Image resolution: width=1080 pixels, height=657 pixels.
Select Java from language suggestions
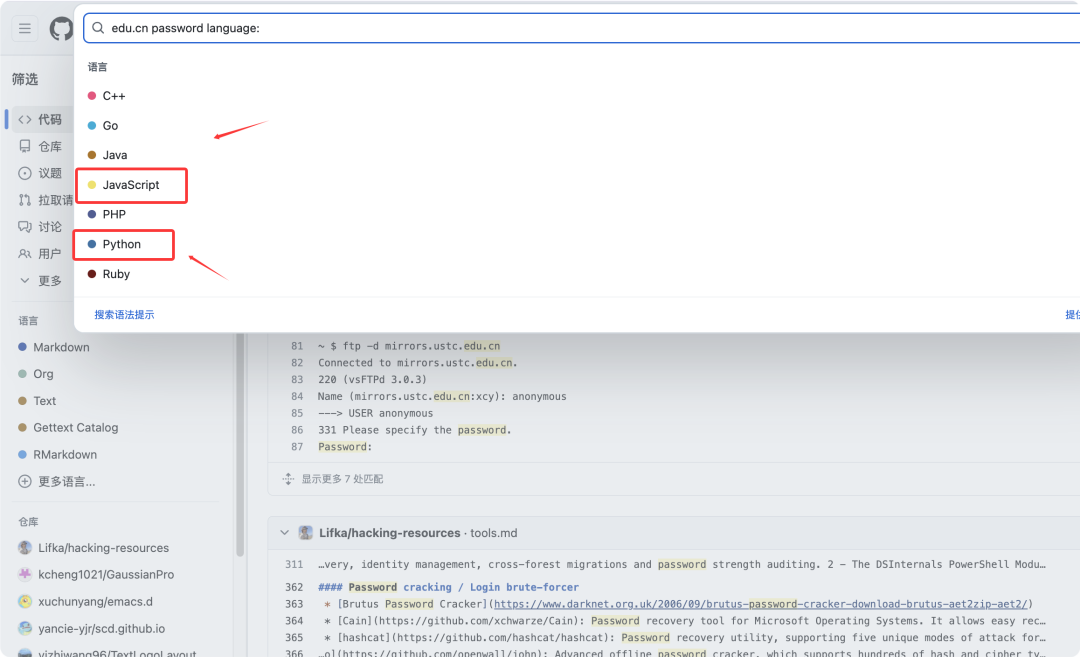tap(114, 155)
